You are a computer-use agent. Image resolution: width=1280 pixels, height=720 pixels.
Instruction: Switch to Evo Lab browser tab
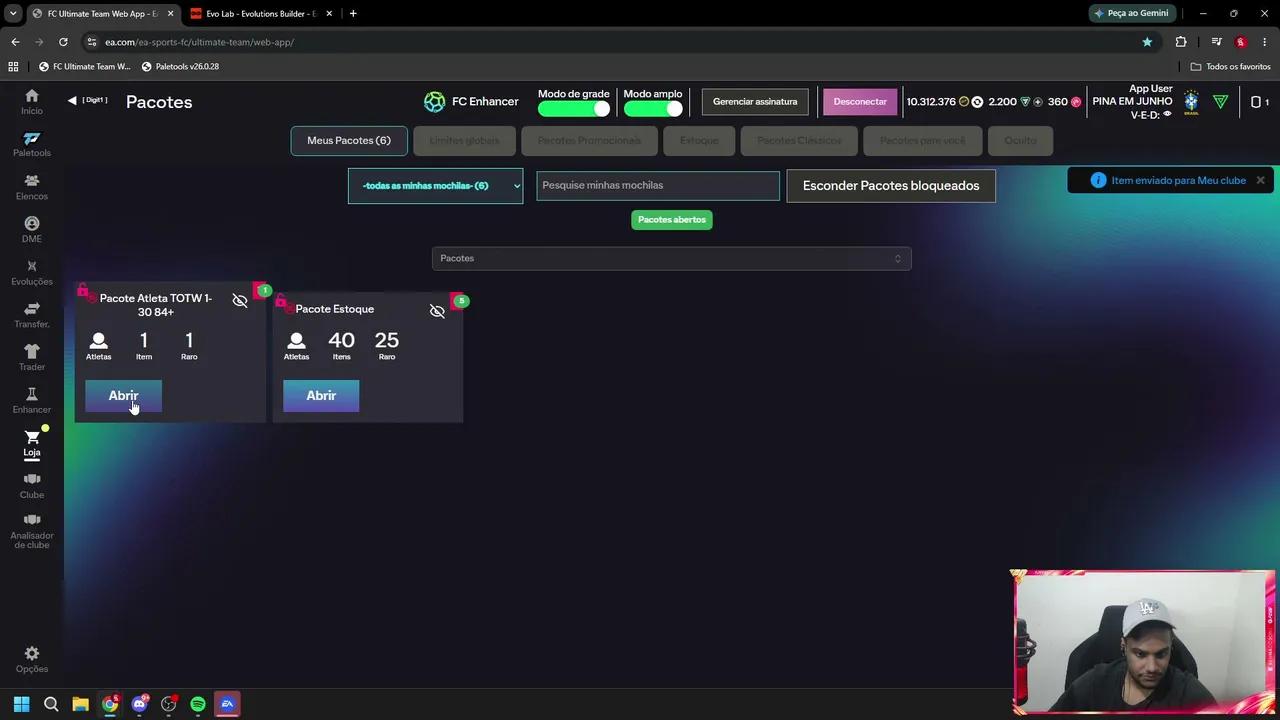[261, 13]
